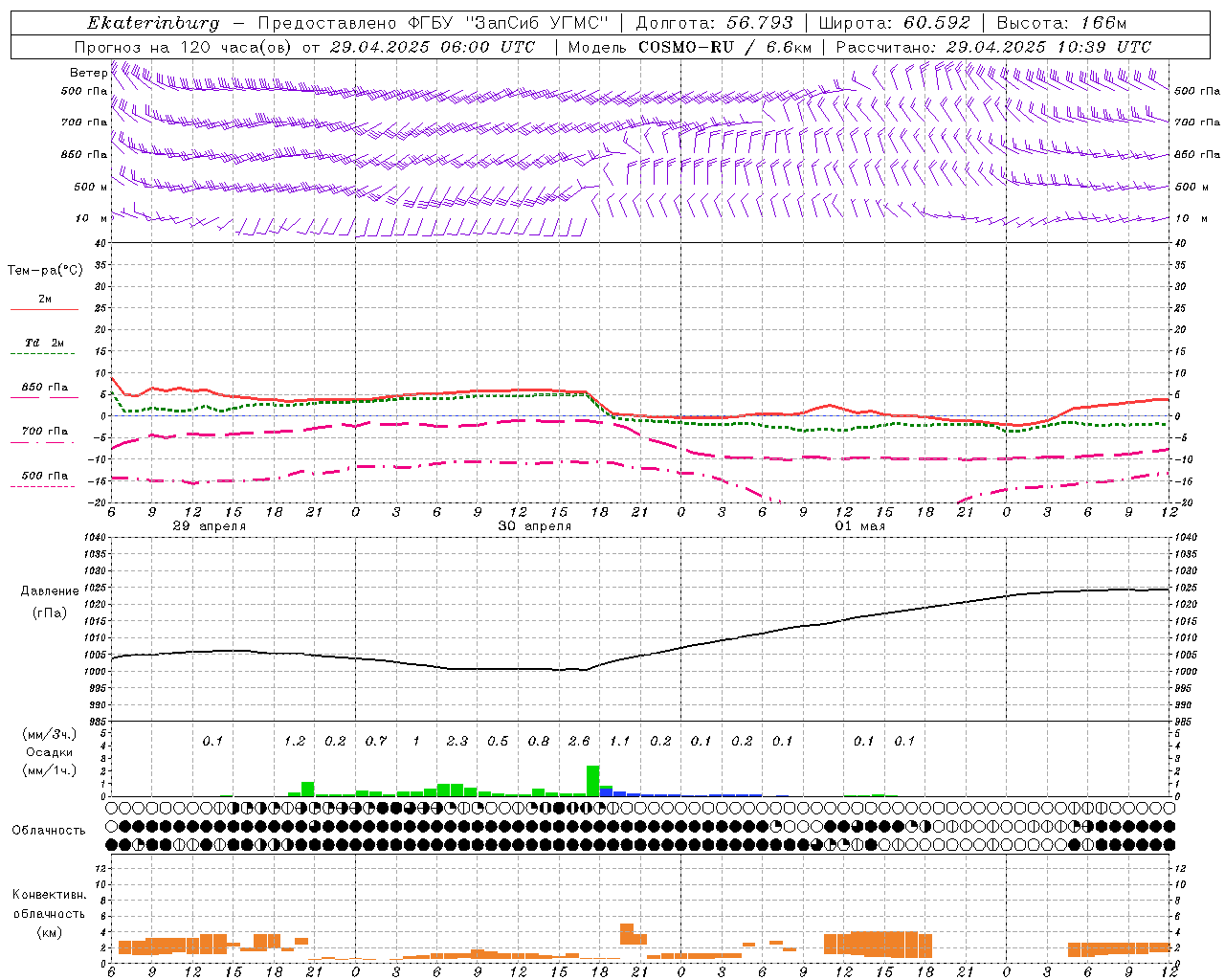Click the '500 м' wind level label at left
The width and height of the screenshot is (1225, 980).
pos(91,187)
